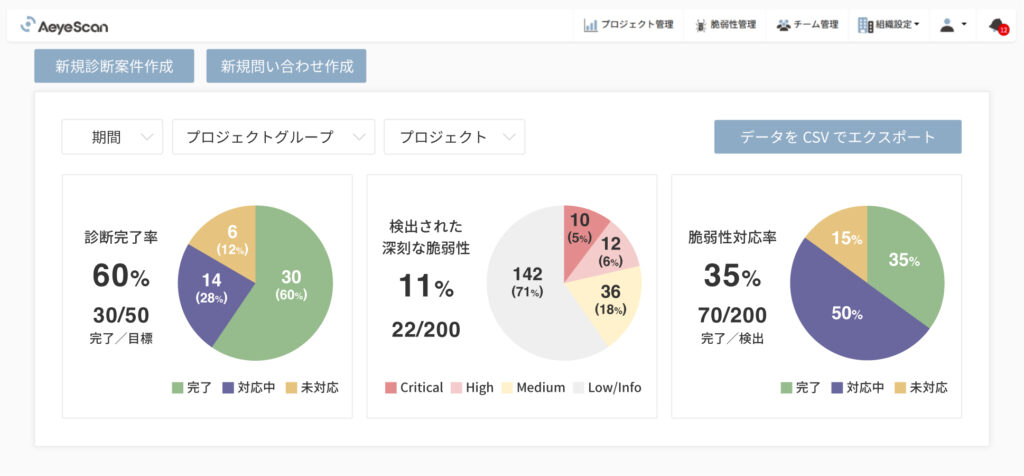1024x476 pixels.
Task: Click the 新規問い合わせ作成 button
Action: [286, 66]
